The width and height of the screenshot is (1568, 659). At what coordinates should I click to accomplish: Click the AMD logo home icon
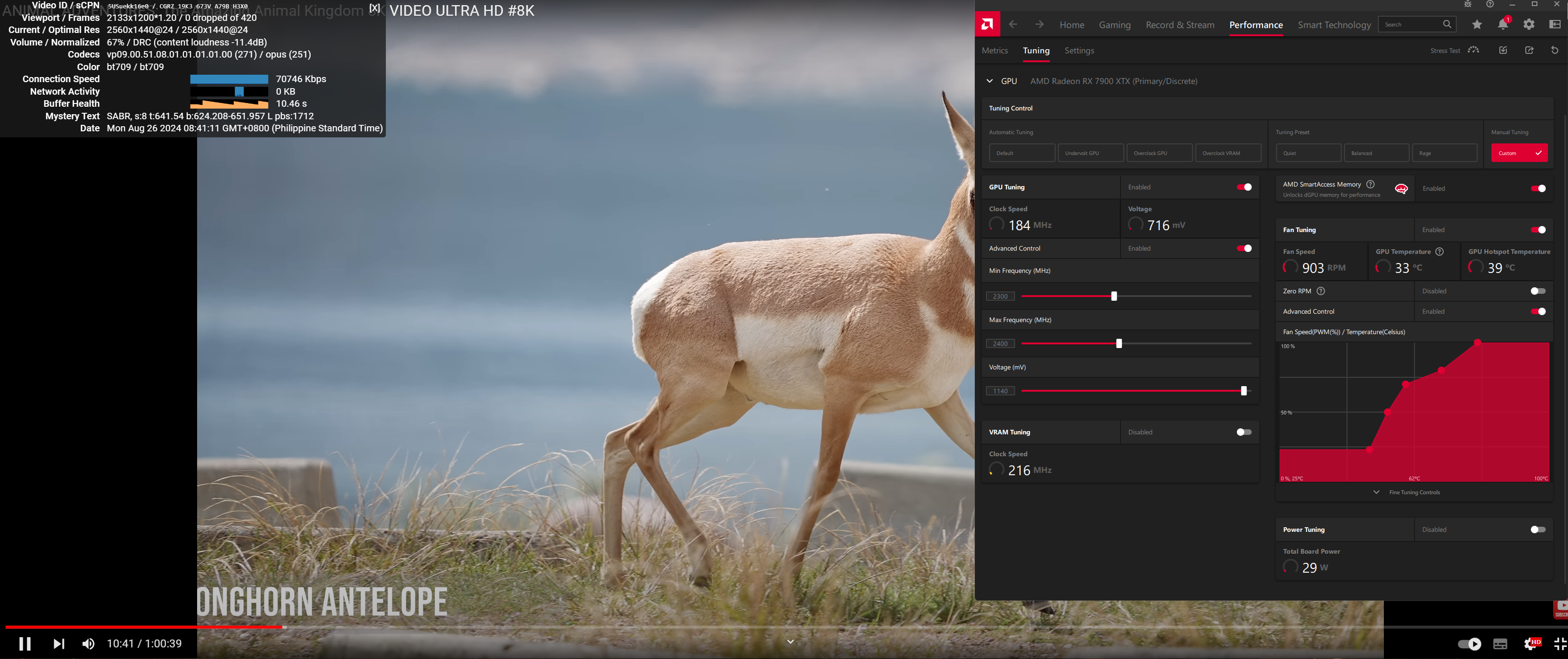pyautogui.click(x=987, y=24)
